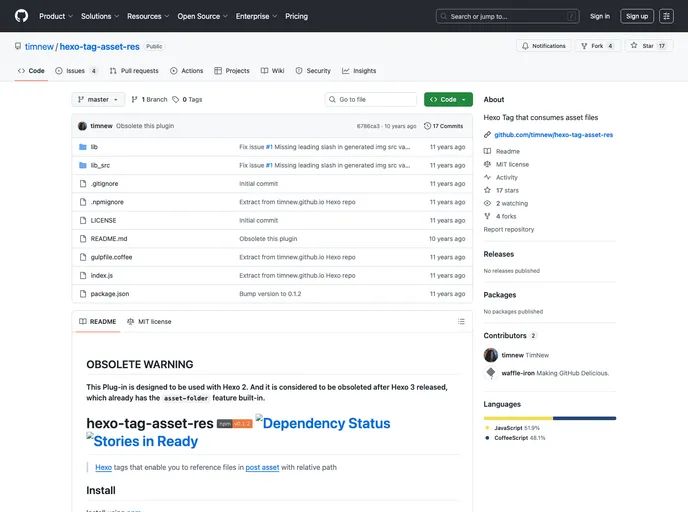Click the eye icon beside 2 watching
This screenshot has width=688, height=512.
pos(487,203)
